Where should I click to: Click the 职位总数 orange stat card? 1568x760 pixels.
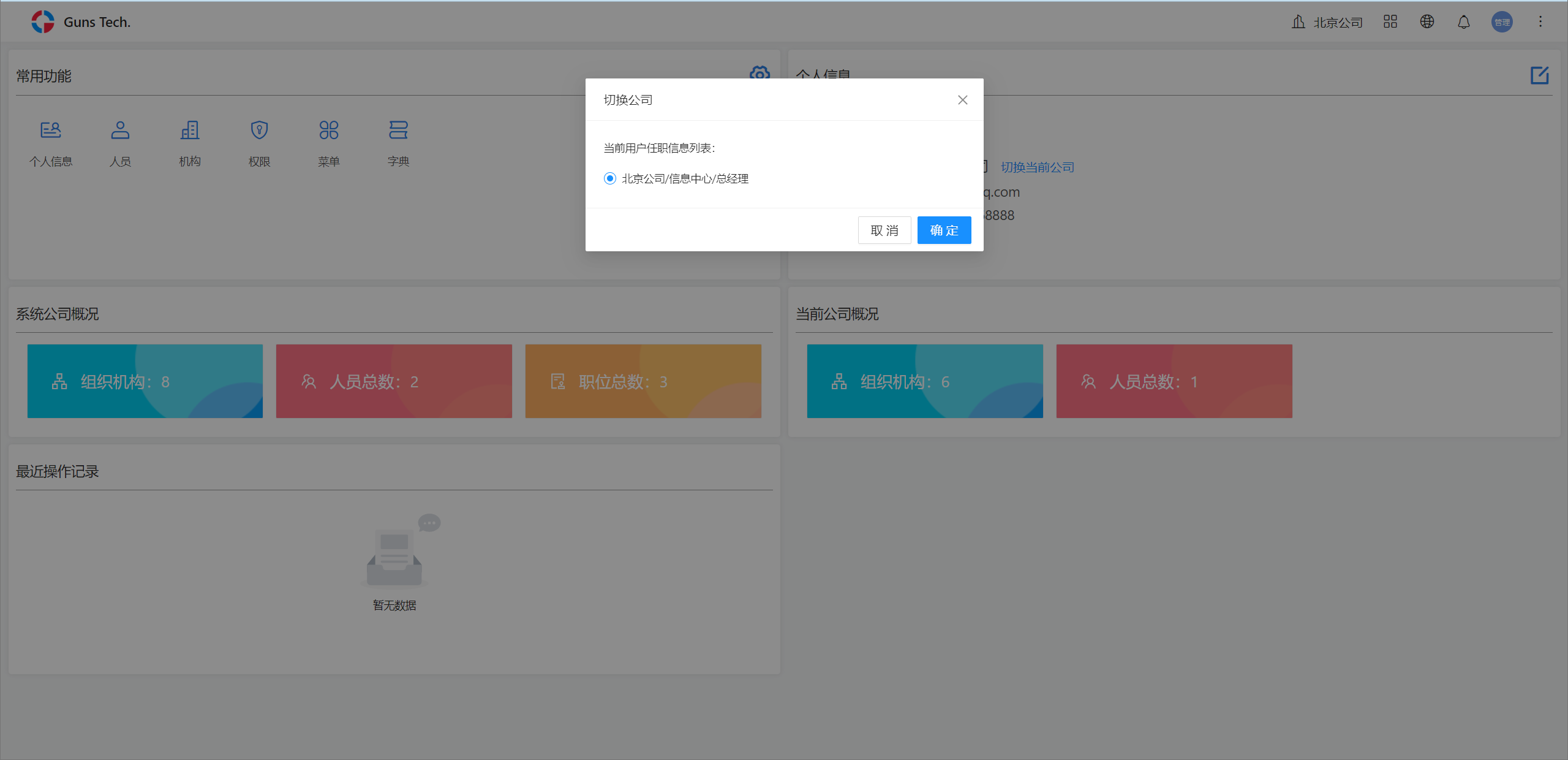(643, 381)
